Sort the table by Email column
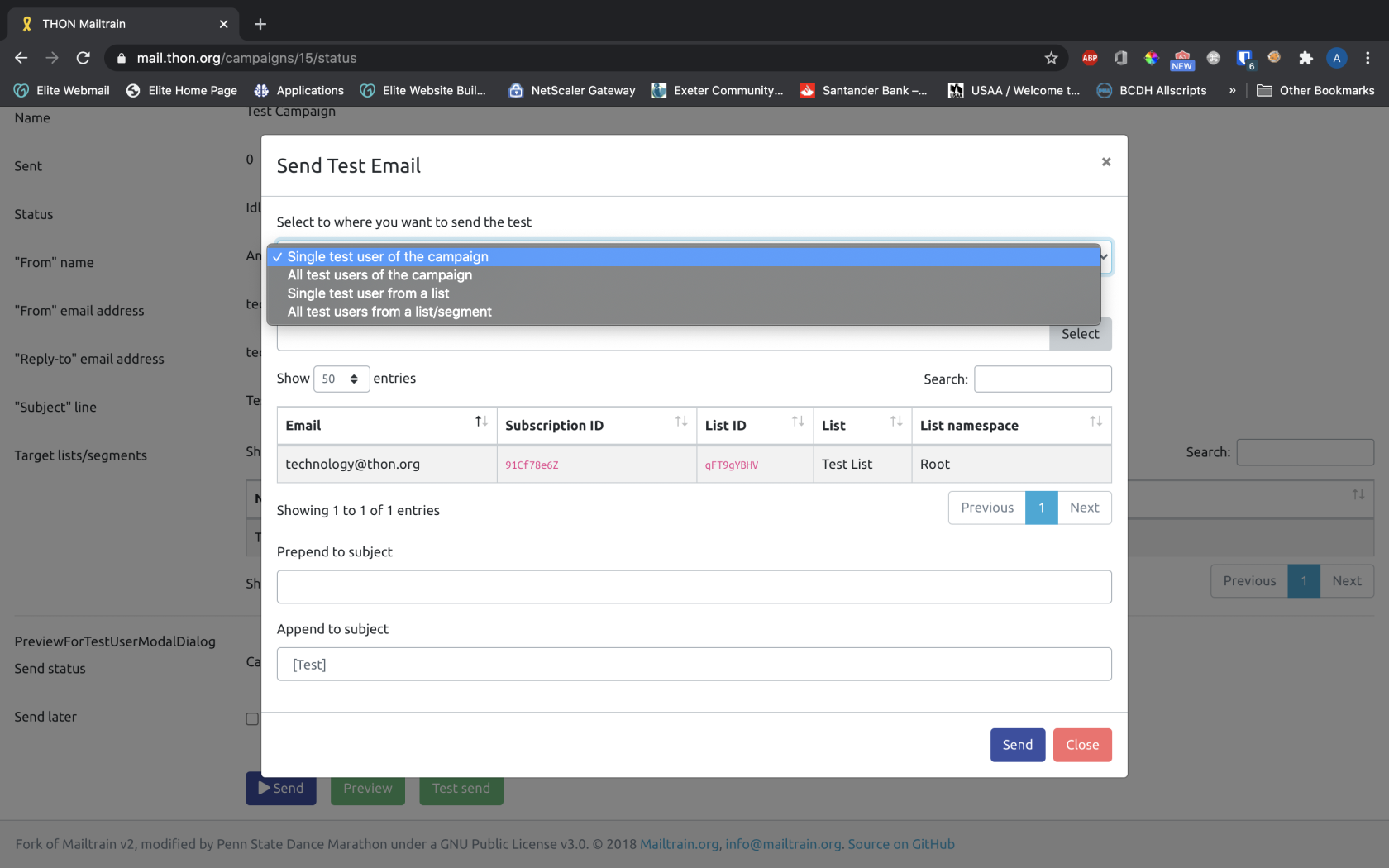Image resolution: width=1389 pixels, height=868 pixels. tap(387, 425)
